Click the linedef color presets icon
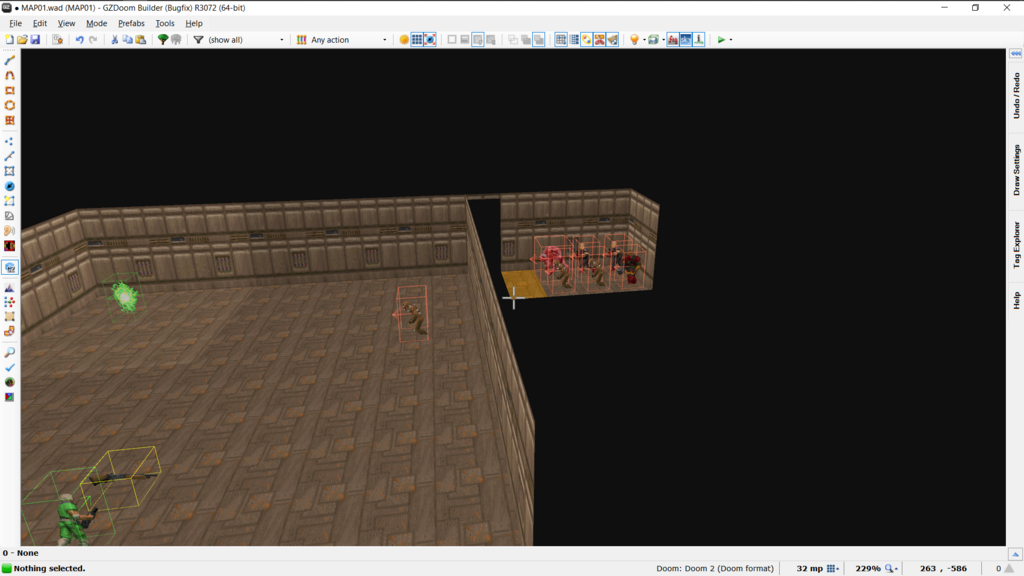Screen dimensions: 1024x576 [x=301, y=40]
